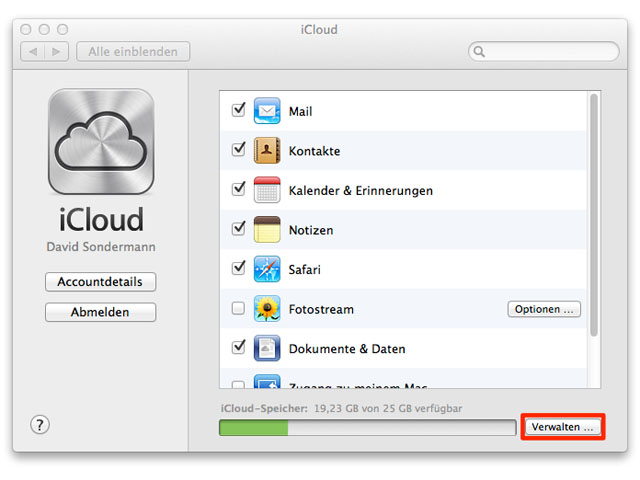Click Verwalten to manage storage

pyautogui.click(x=562, y=427)
